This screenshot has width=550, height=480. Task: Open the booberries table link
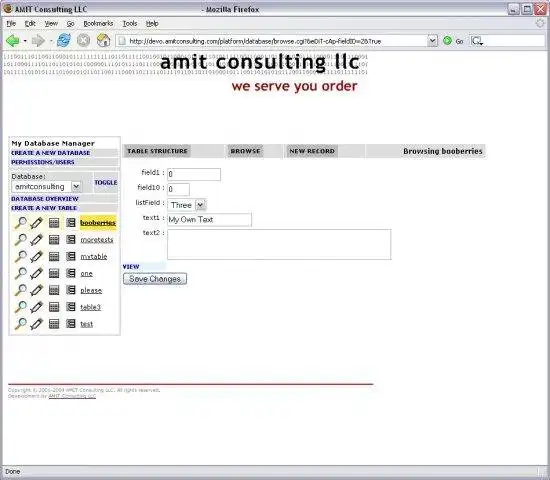pos(98,223)
